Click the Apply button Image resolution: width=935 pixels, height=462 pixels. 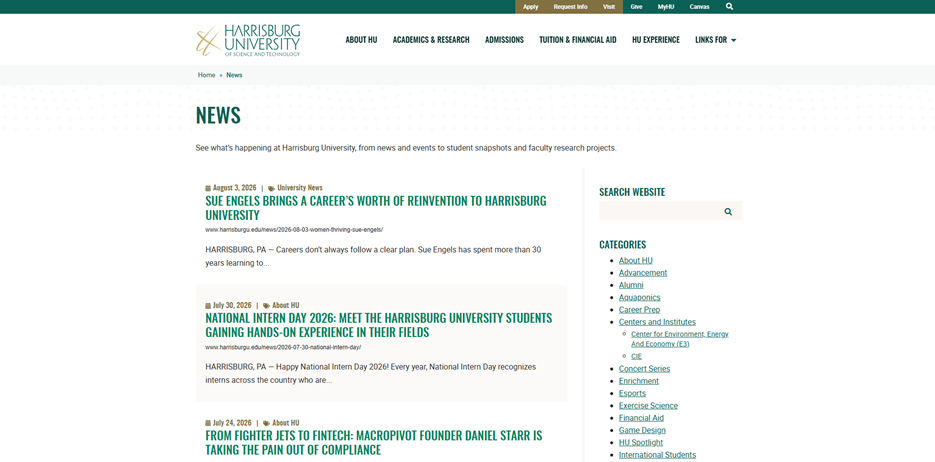coord(531,7)
